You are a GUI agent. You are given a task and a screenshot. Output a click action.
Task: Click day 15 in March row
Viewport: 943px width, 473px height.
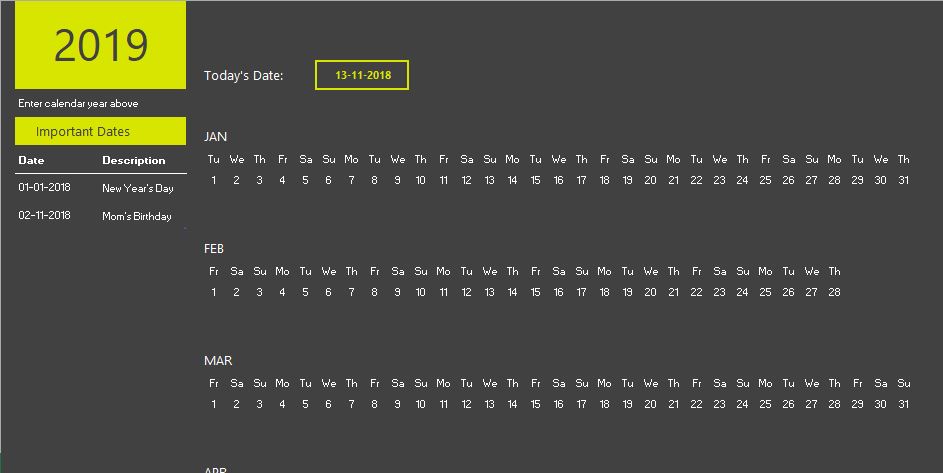[535, 404]
